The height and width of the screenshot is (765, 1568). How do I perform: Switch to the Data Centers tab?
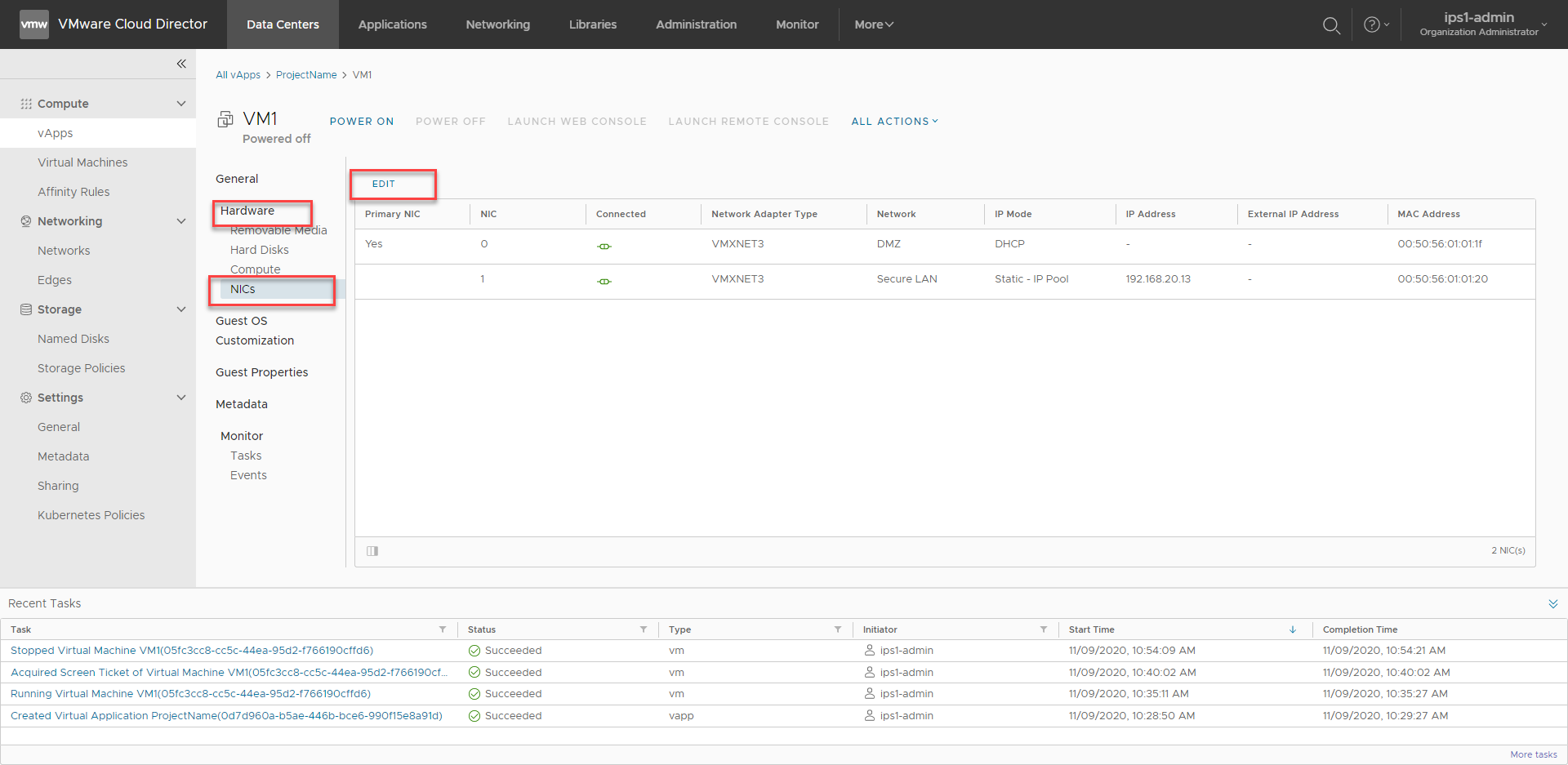tap(283, 24)
